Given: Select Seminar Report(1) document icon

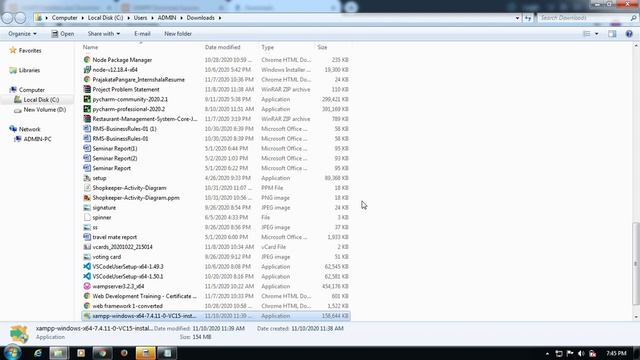Looking at the screenshot, I should [87, 148].
